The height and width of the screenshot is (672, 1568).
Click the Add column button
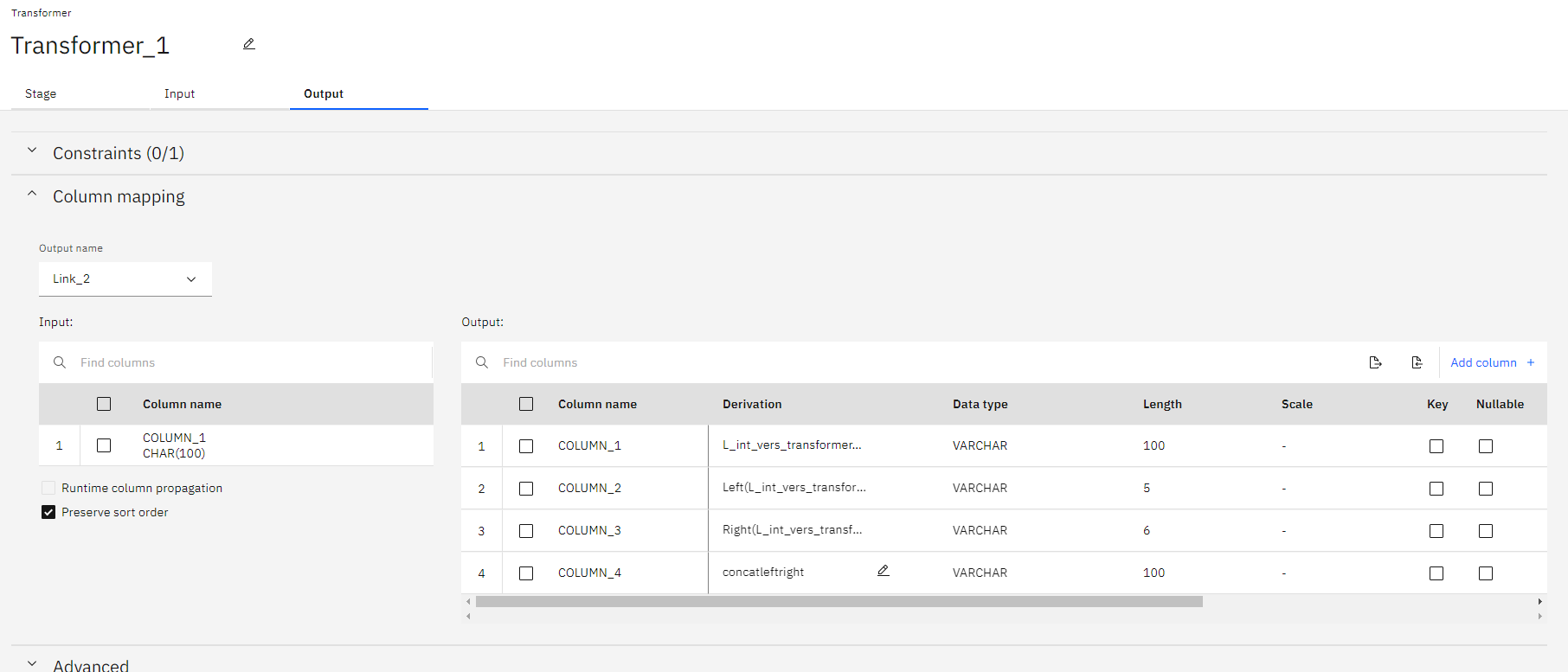click(x=1483, y=362)
